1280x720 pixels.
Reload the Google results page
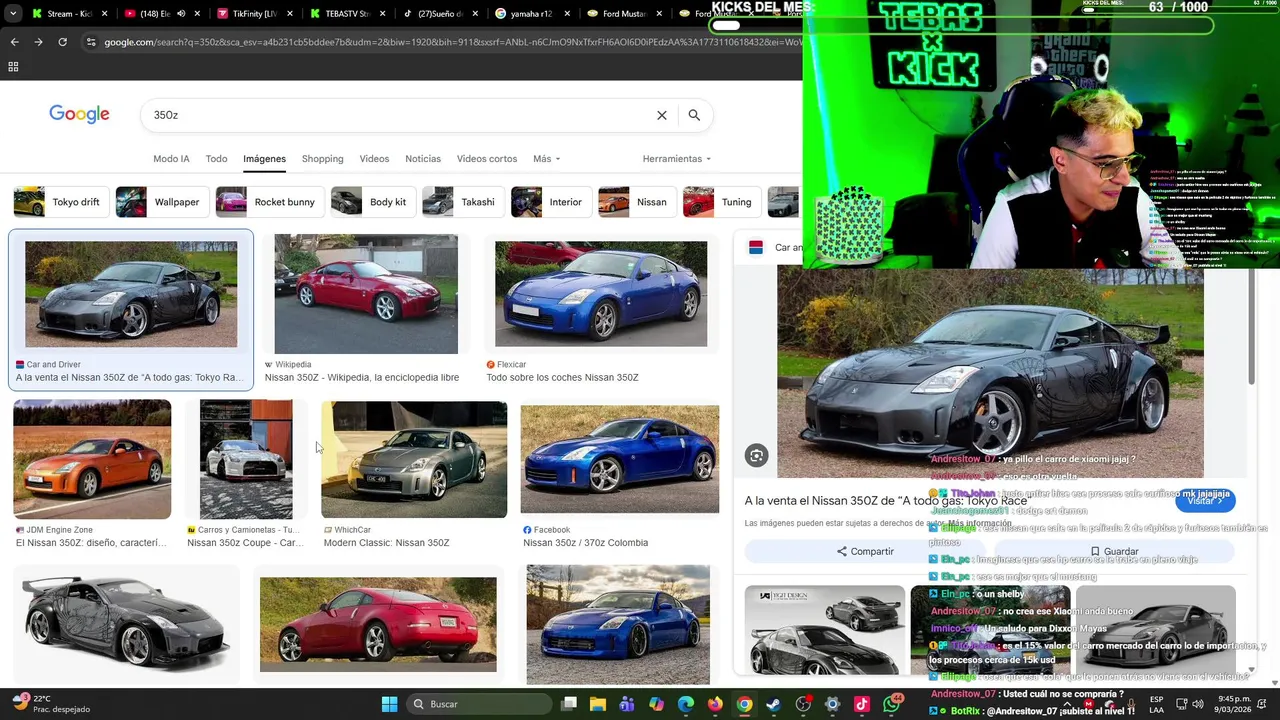point(62,42)
